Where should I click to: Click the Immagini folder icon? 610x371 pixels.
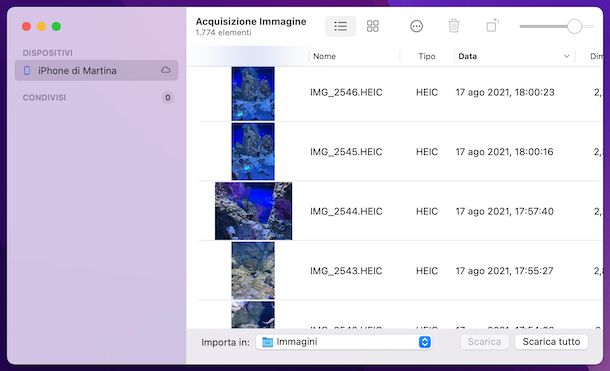point(268,342)
